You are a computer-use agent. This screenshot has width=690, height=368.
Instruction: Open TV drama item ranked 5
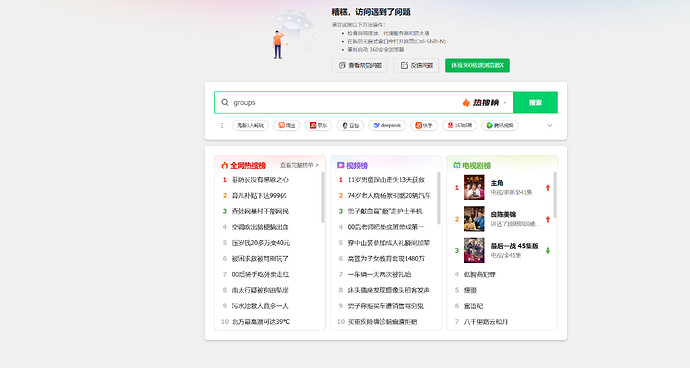click(470, 291)
